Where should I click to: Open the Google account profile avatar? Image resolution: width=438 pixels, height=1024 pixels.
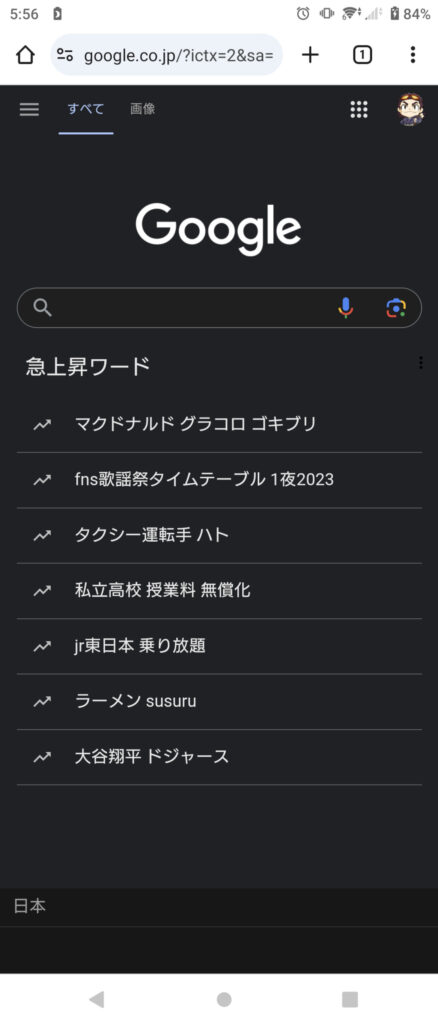pyautogui.click(x=410, y=109)
